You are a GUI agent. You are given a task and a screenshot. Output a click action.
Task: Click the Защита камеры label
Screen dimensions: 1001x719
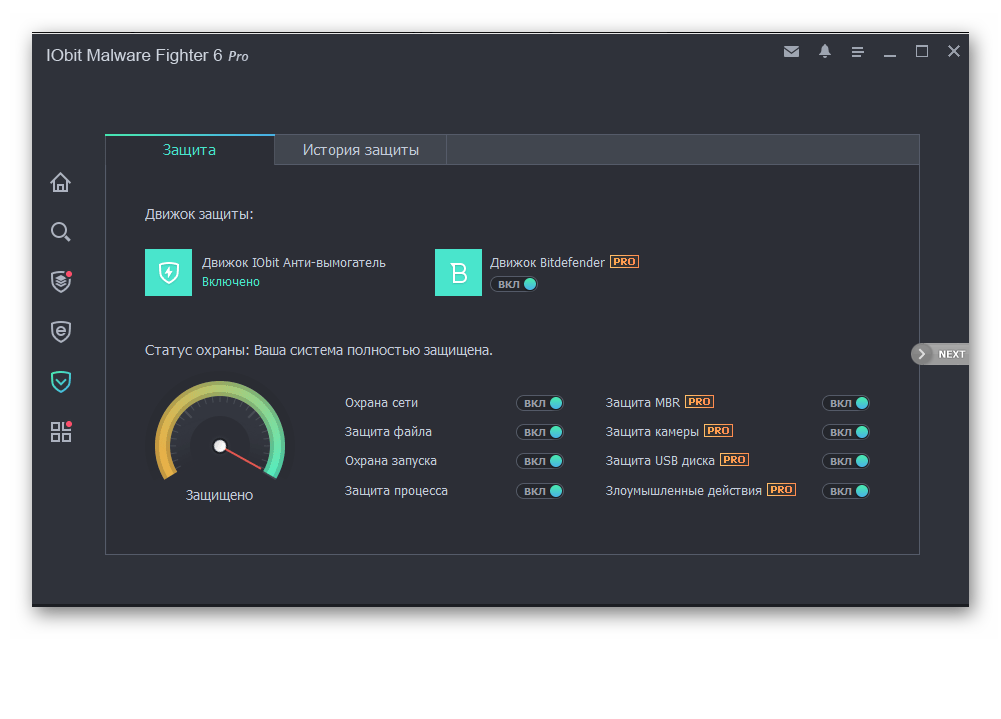652,432
